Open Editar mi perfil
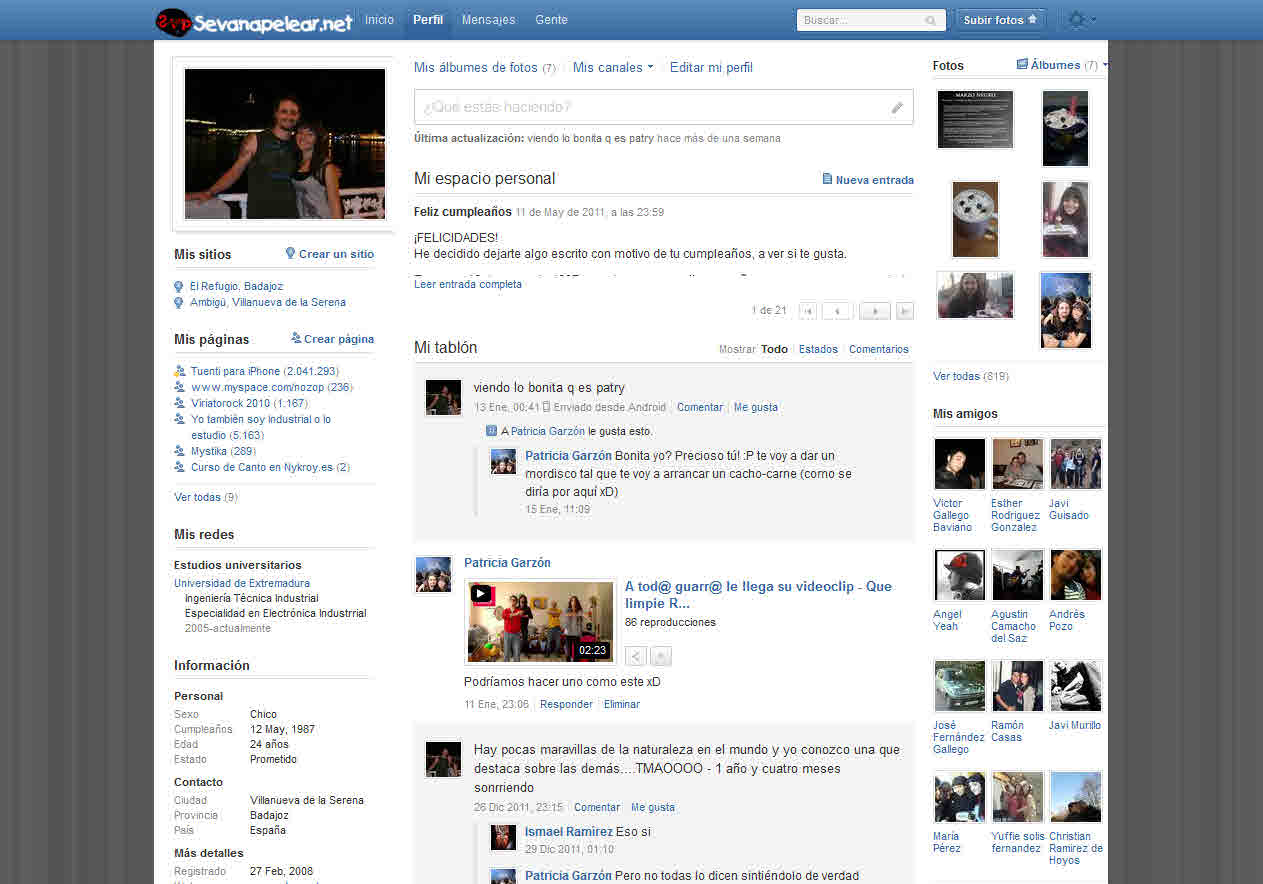The image size is (1263, 884). point(711,67)
